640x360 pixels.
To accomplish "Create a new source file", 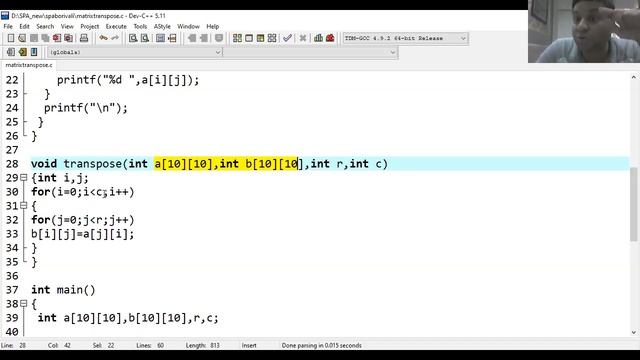I will click(x=11, y=38).
